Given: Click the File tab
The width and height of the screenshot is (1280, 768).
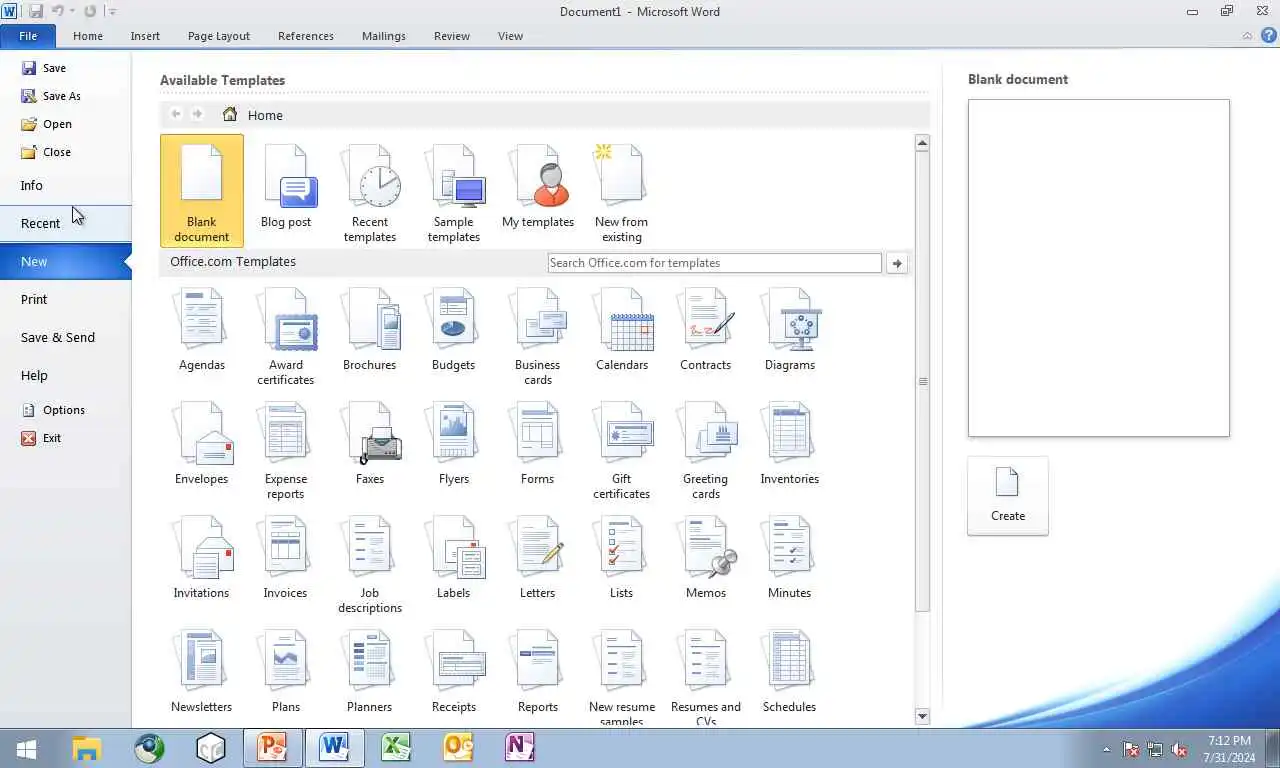Looking at the screenshot, I should [28, 36].
